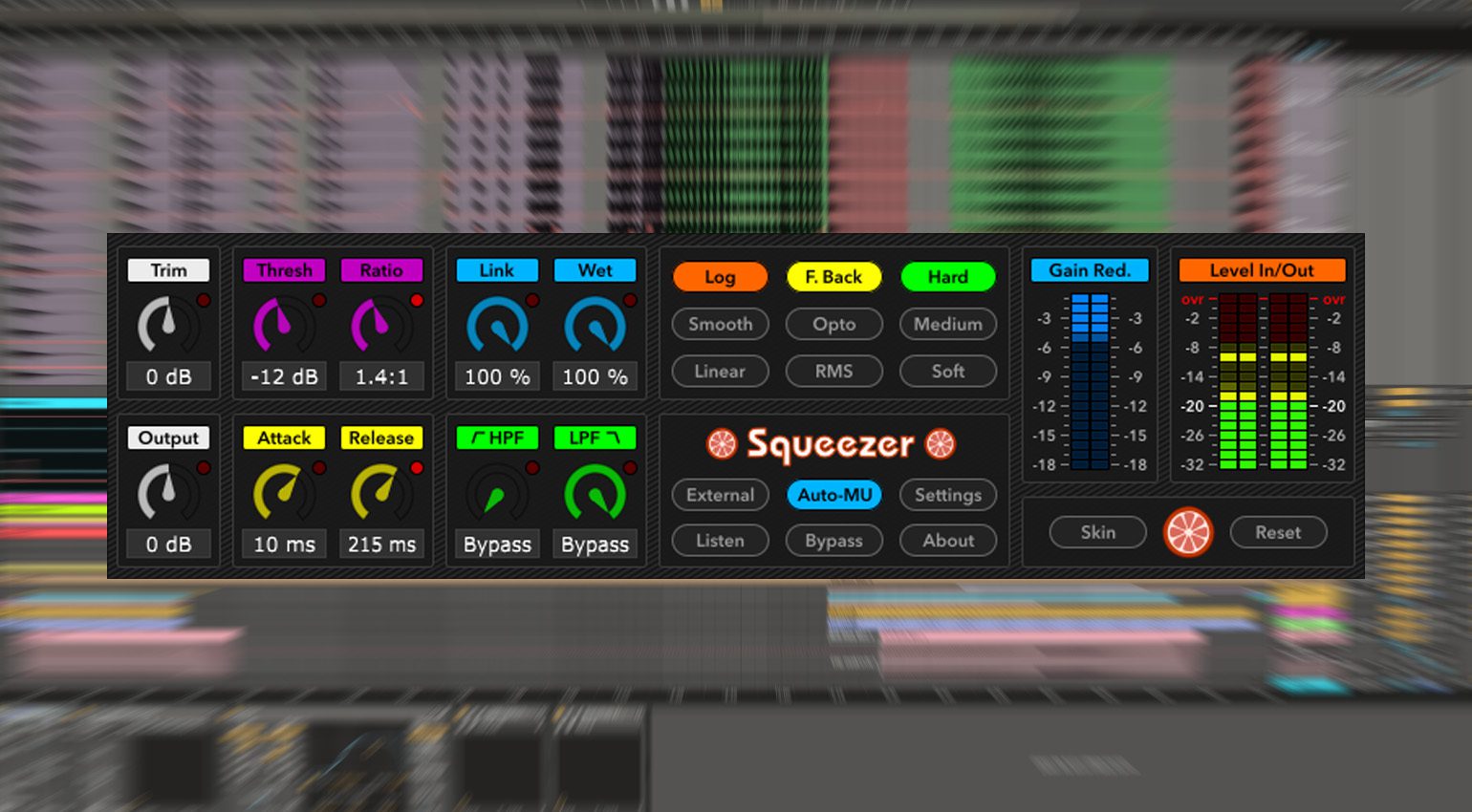The image size is (1472, 812).
Task: Select the Hard knee option
Action: pos(948,277)
